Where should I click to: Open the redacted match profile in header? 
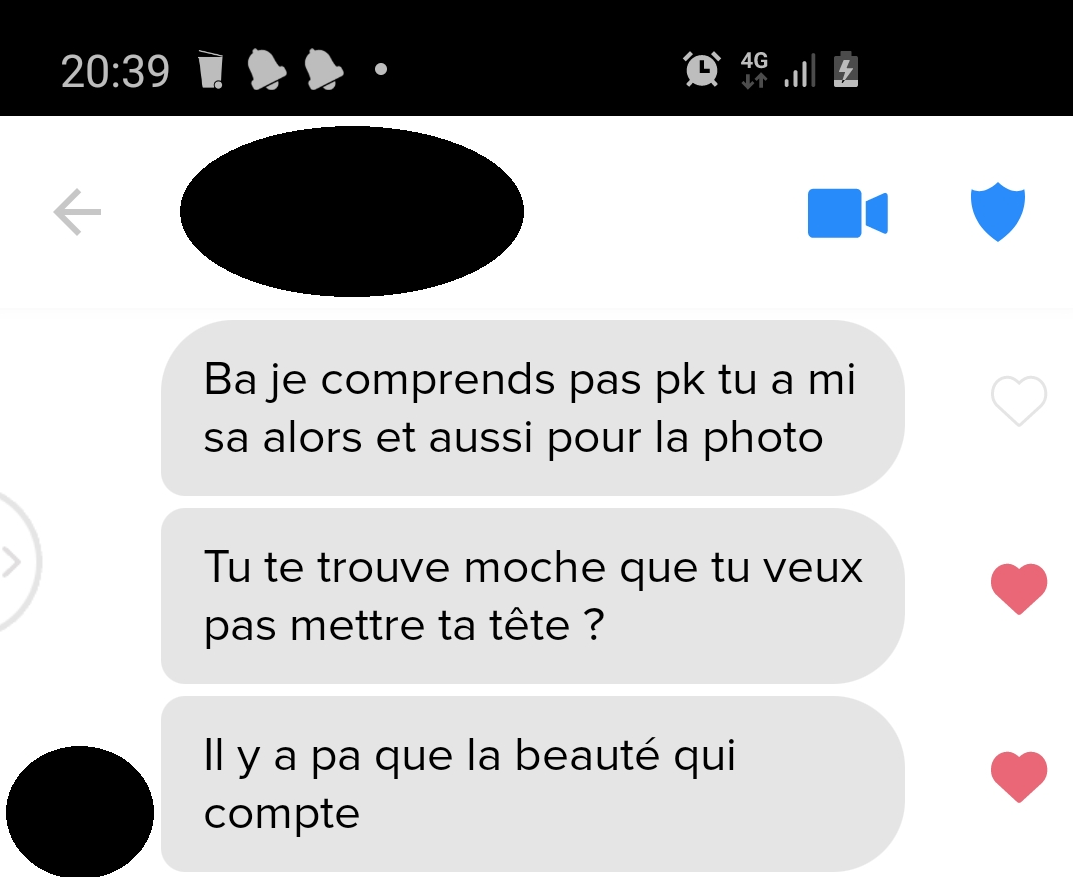[352, 211]
